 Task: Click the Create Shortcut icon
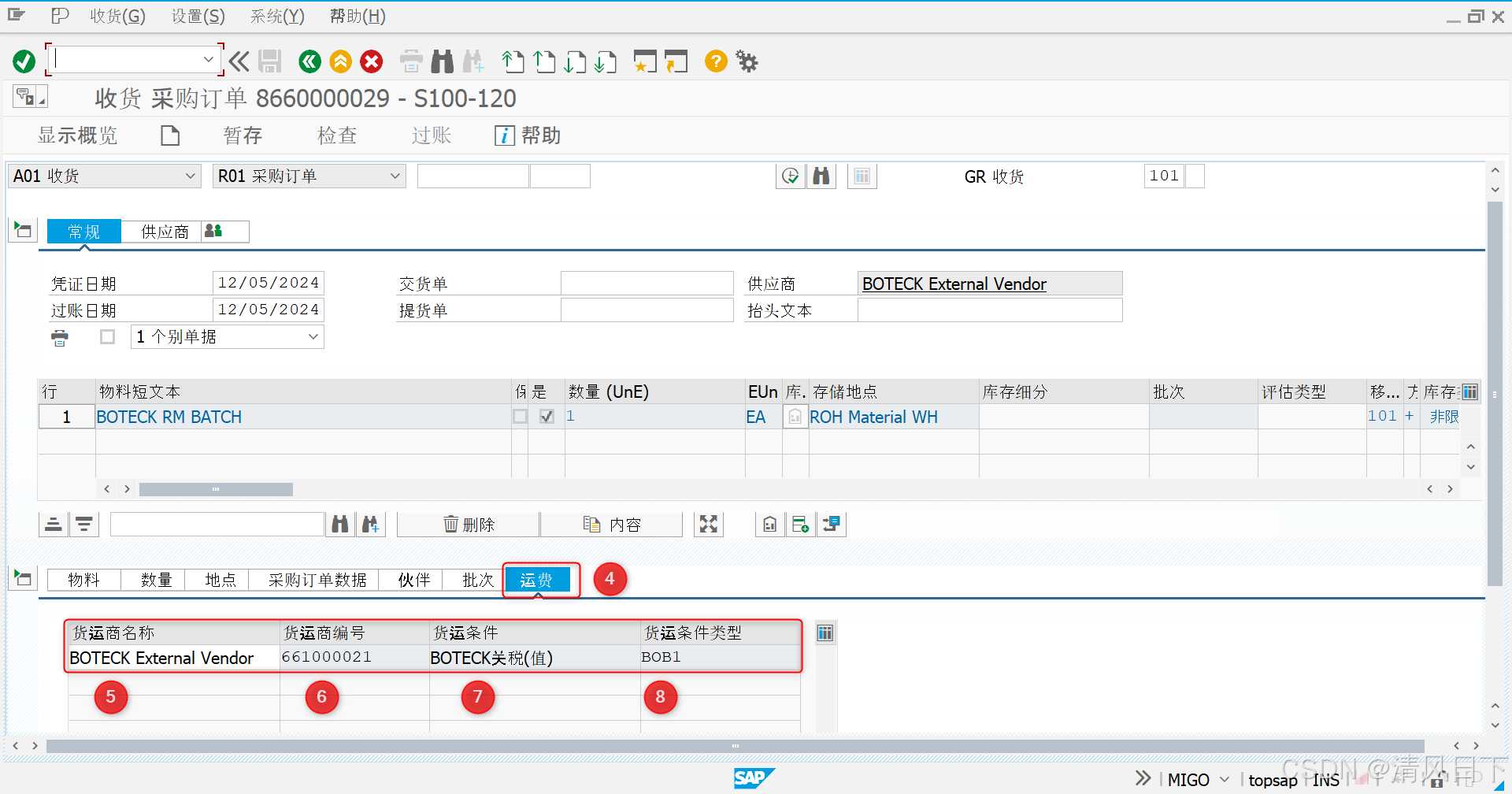[676, 61]
